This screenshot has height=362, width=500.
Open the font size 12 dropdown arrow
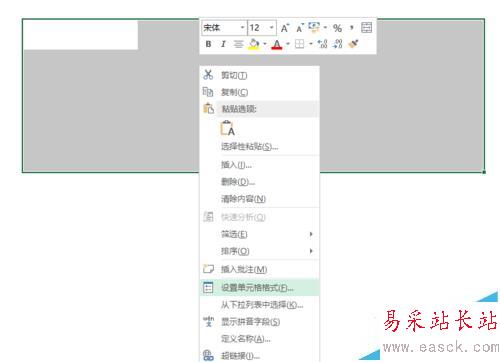tap(272, 28)
